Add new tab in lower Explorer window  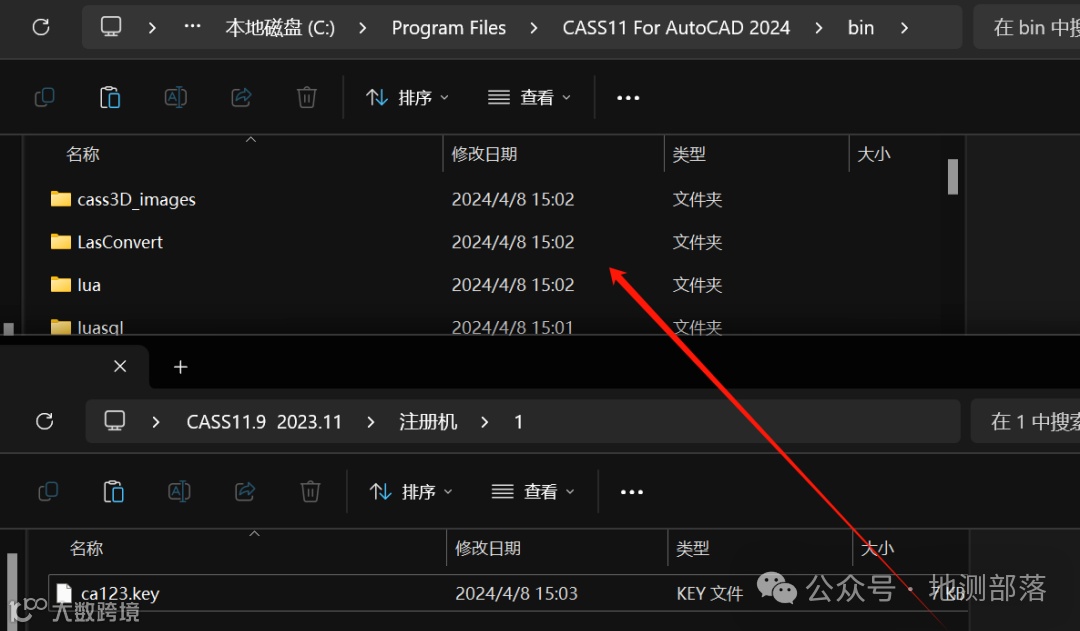tap(180, 367)
